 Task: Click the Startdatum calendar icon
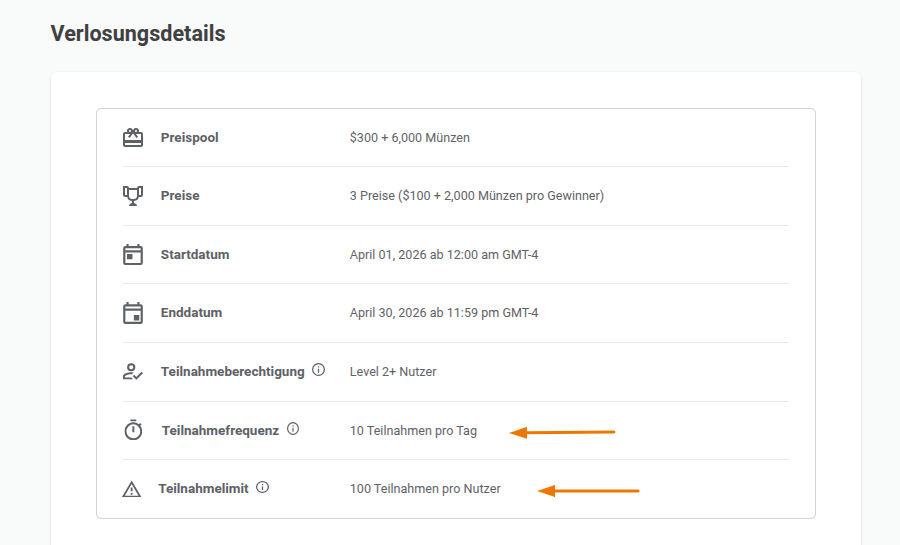click(x=133, y=255)
